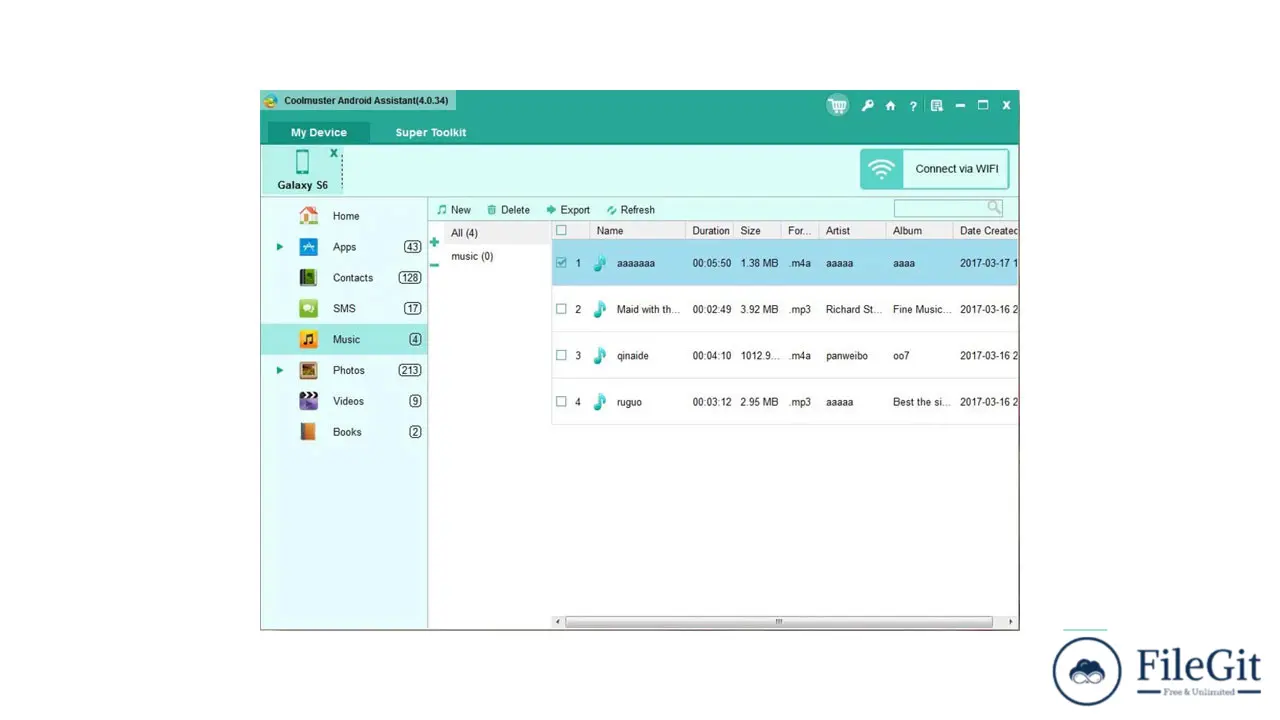Screen dimensions: 1280x720
Task: Click scrollbar right arrow
Action: [1010, 622]
